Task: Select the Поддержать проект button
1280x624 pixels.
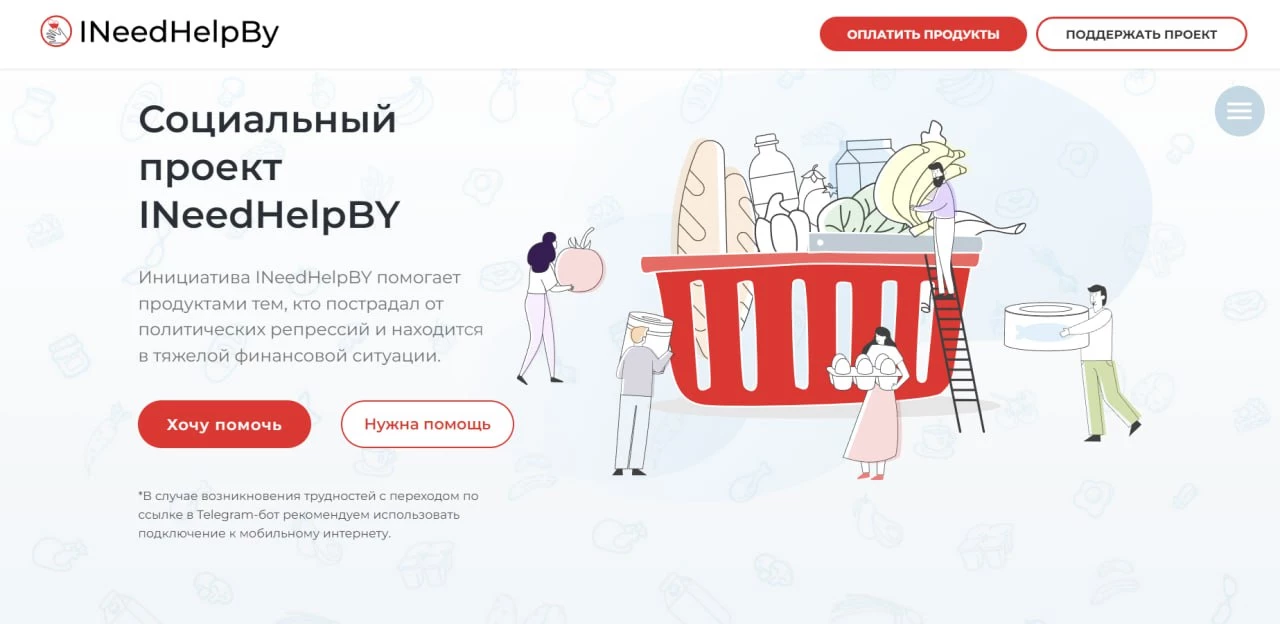Action: tap(1141, 34)
